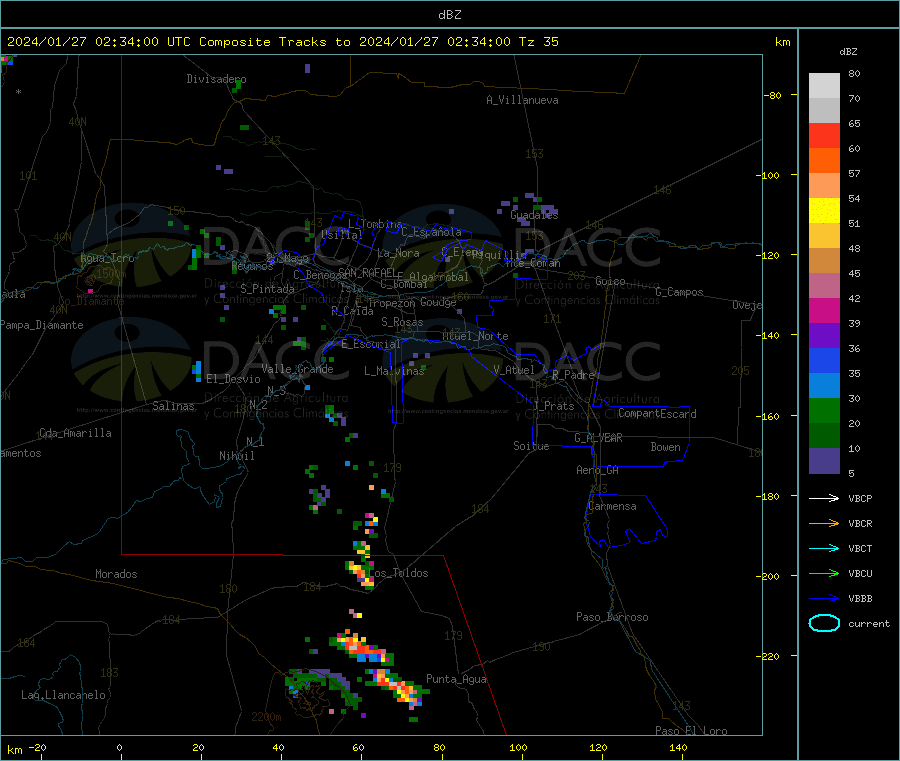Click the 'Cda_Amarilla' map label
The height and width of the screenshot is (761, 900).
point(75,433)
